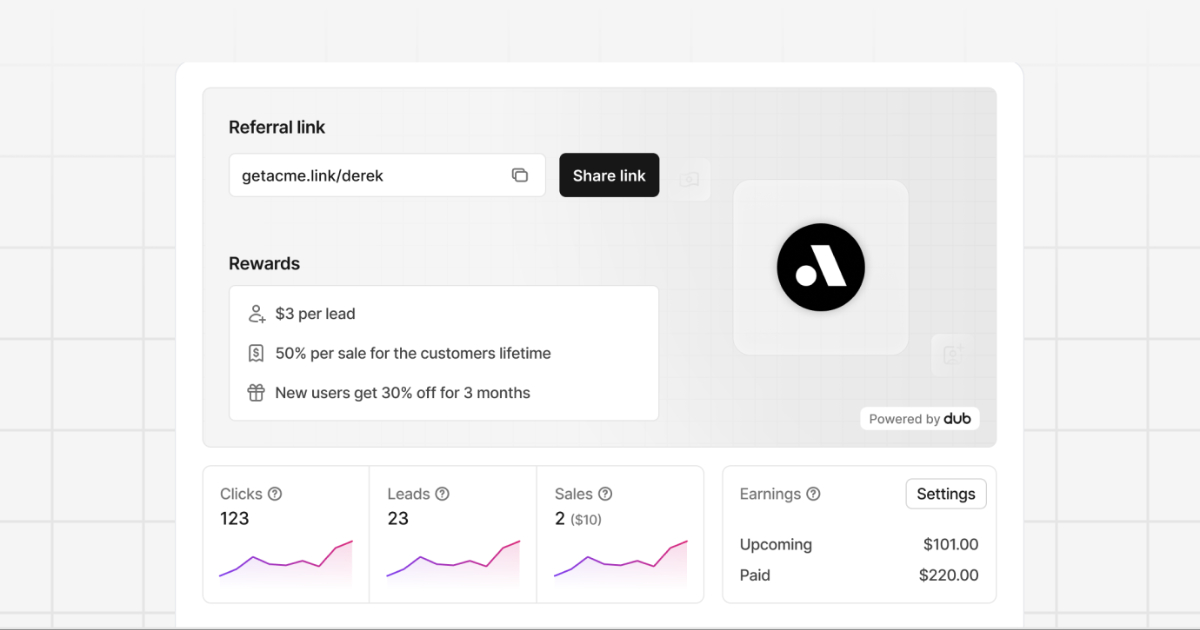Open the Earnings help tooltip icon
The width and height of the screenshot is (1200, 630).
tap(813, 494)
